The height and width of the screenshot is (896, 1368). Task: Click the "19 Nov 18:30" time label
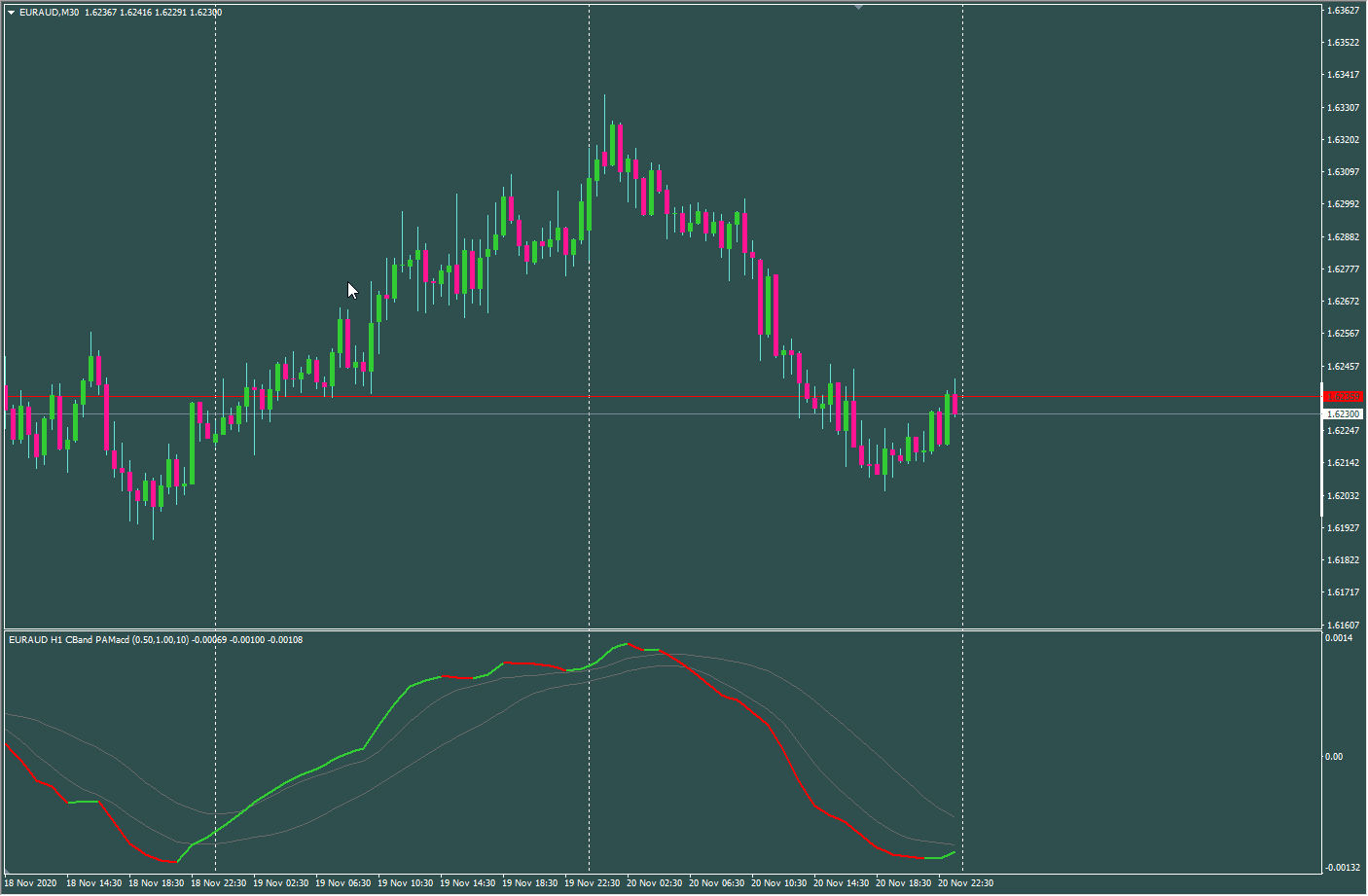[530, 883]
